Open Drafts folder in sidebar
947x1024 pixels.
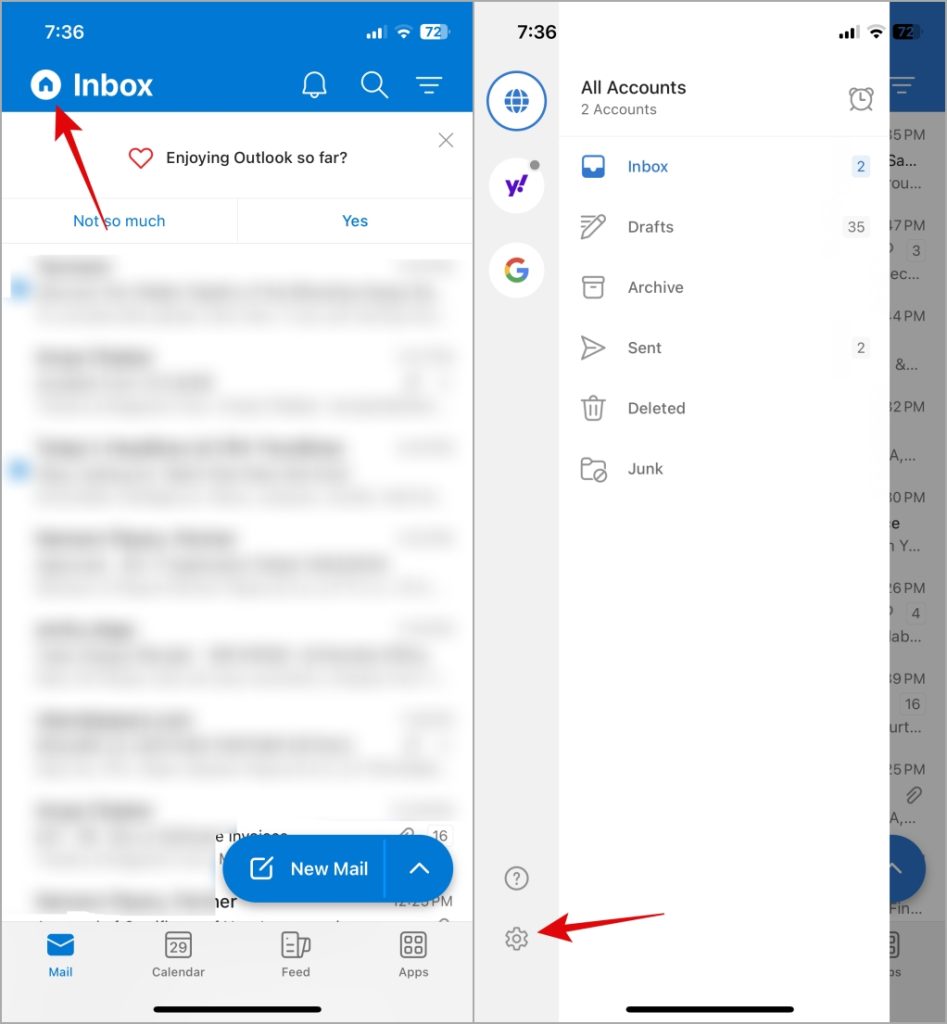click(724, 227)
